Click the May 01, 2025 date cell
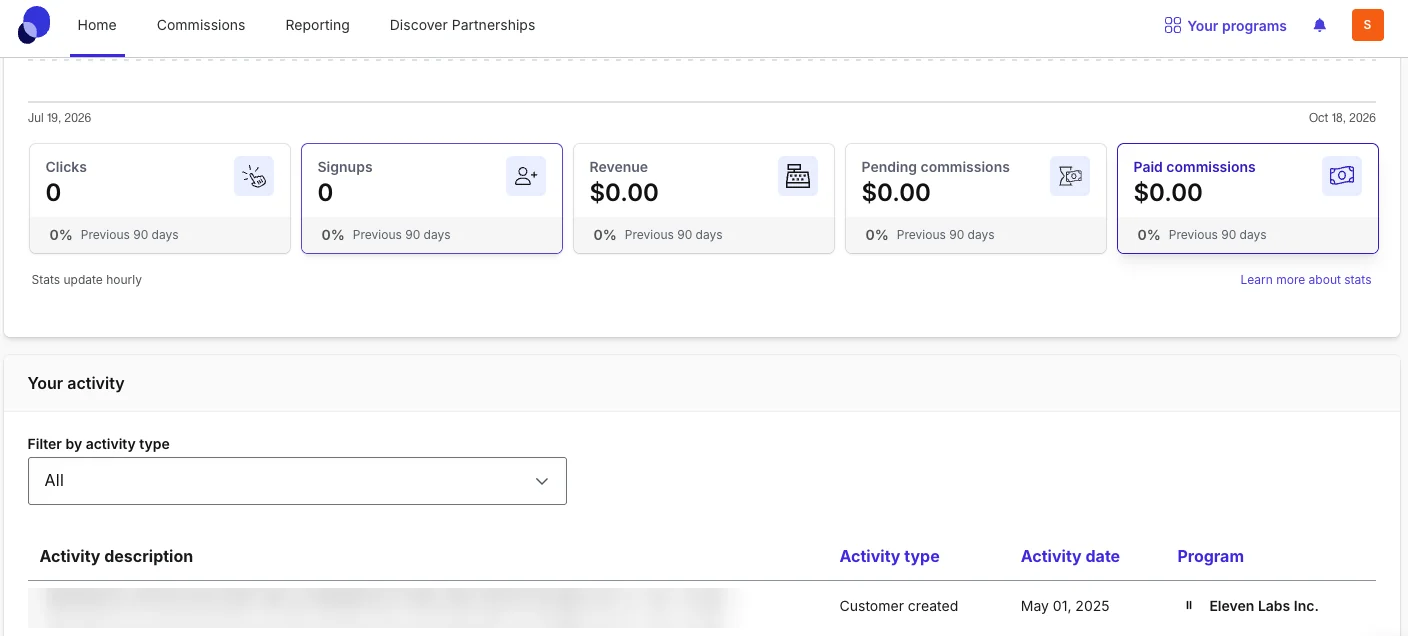This screenshot has height=636, width=1408. click(1065, 606)
